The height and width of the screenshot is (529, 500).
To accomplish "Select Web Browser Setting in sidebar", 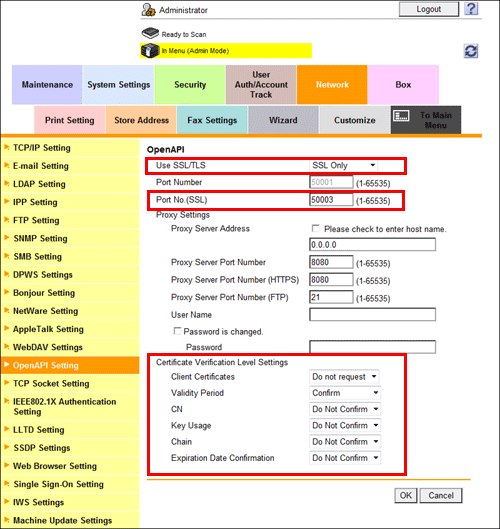I will pos(55,466).
